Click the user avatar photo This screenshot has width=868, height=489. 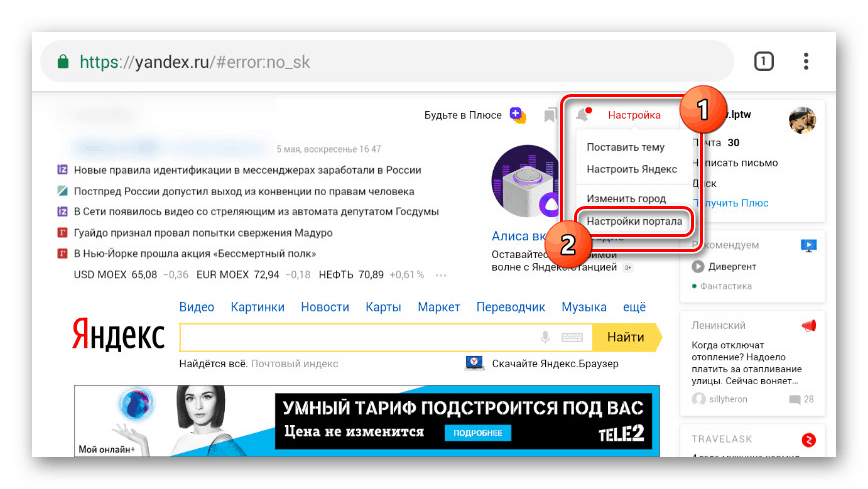(802, 120)
